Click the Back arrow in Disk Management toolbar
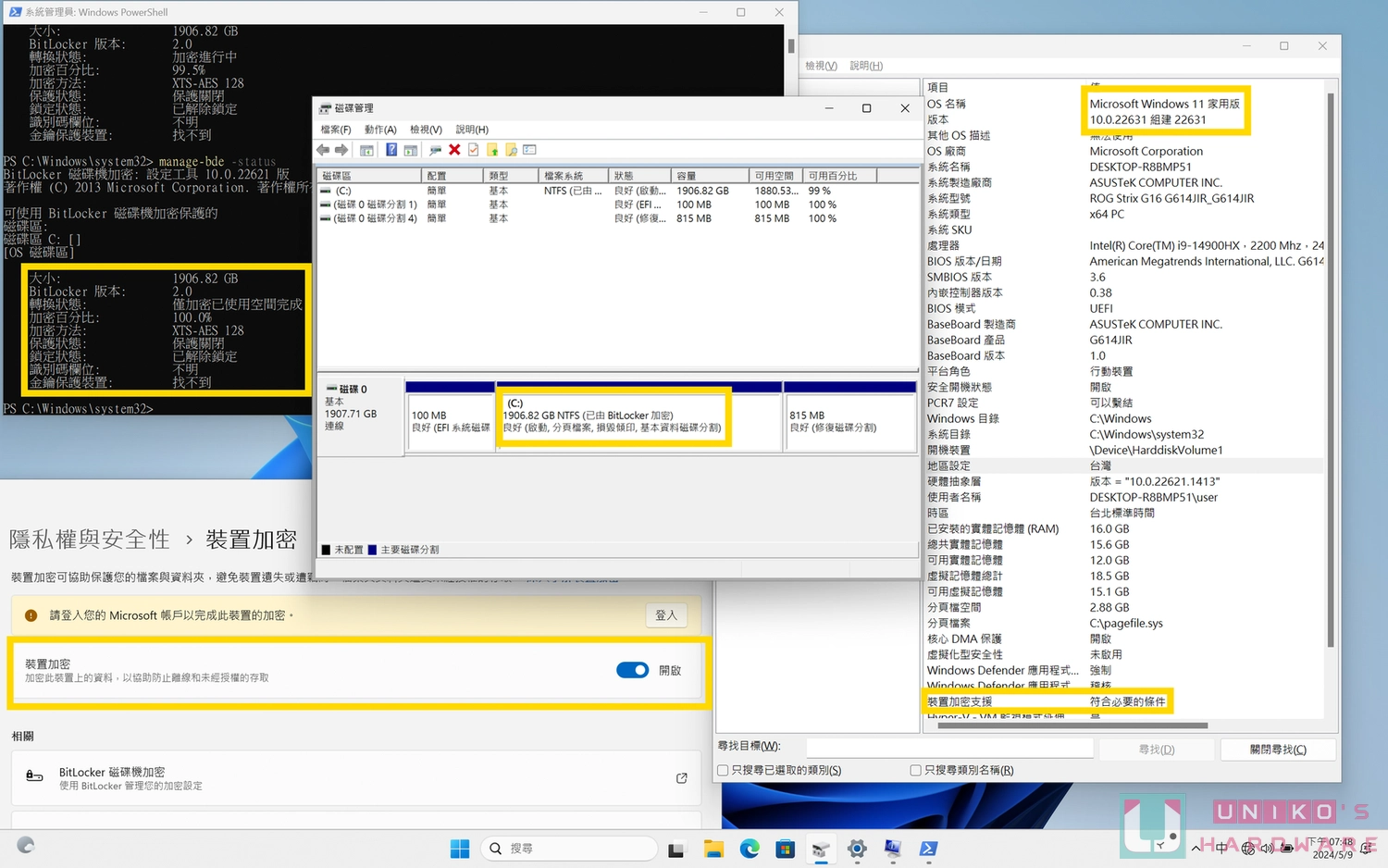The width and height of the screenshot is (1388, 868). point(323,150)
